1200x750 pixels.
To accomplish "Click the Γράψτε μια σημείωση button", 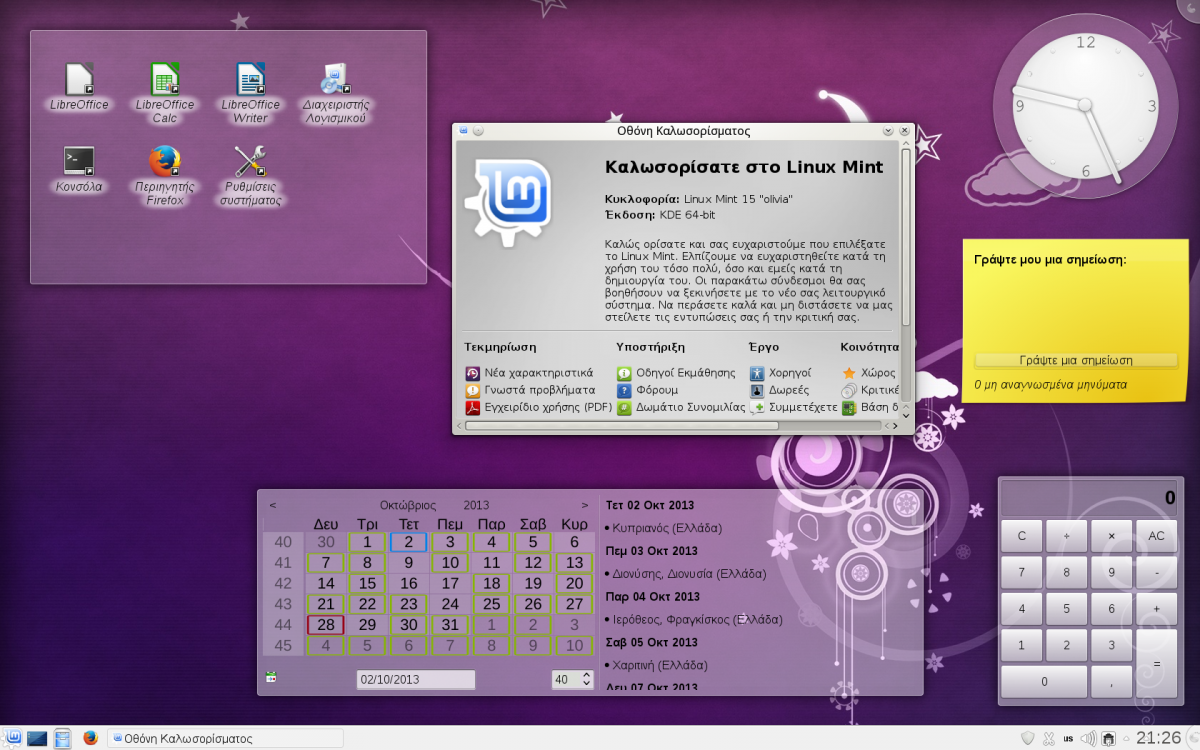I will (1076, 360).
